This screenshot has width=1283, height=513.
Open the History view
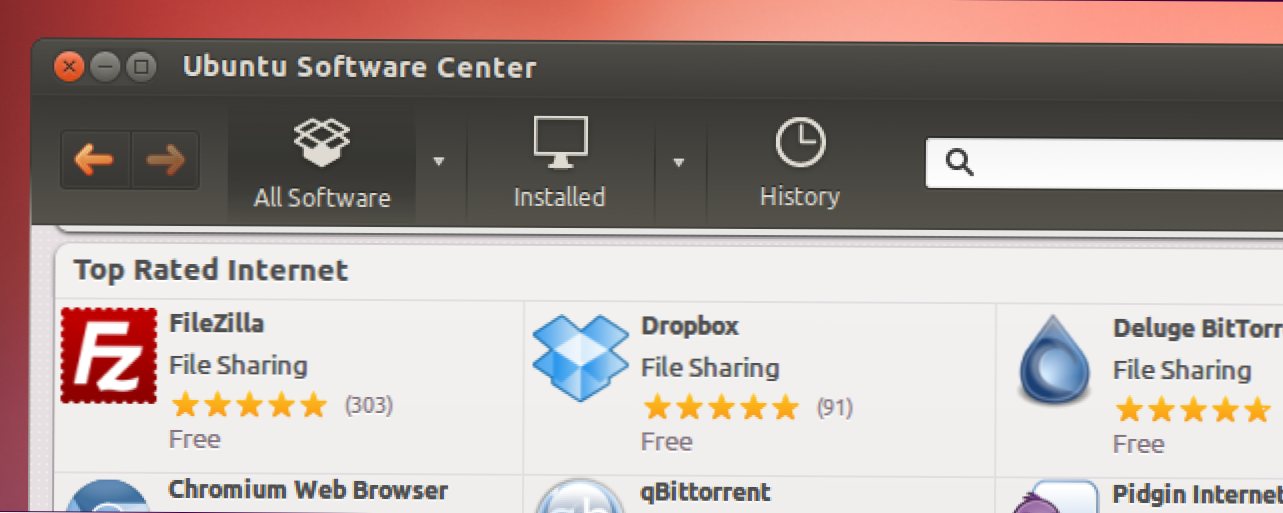[x=799, y=164]
